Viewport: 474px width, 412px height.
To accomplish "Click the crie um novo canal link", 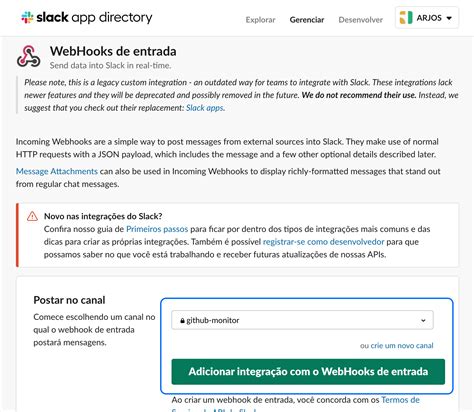I will click(x=402, y=345).
